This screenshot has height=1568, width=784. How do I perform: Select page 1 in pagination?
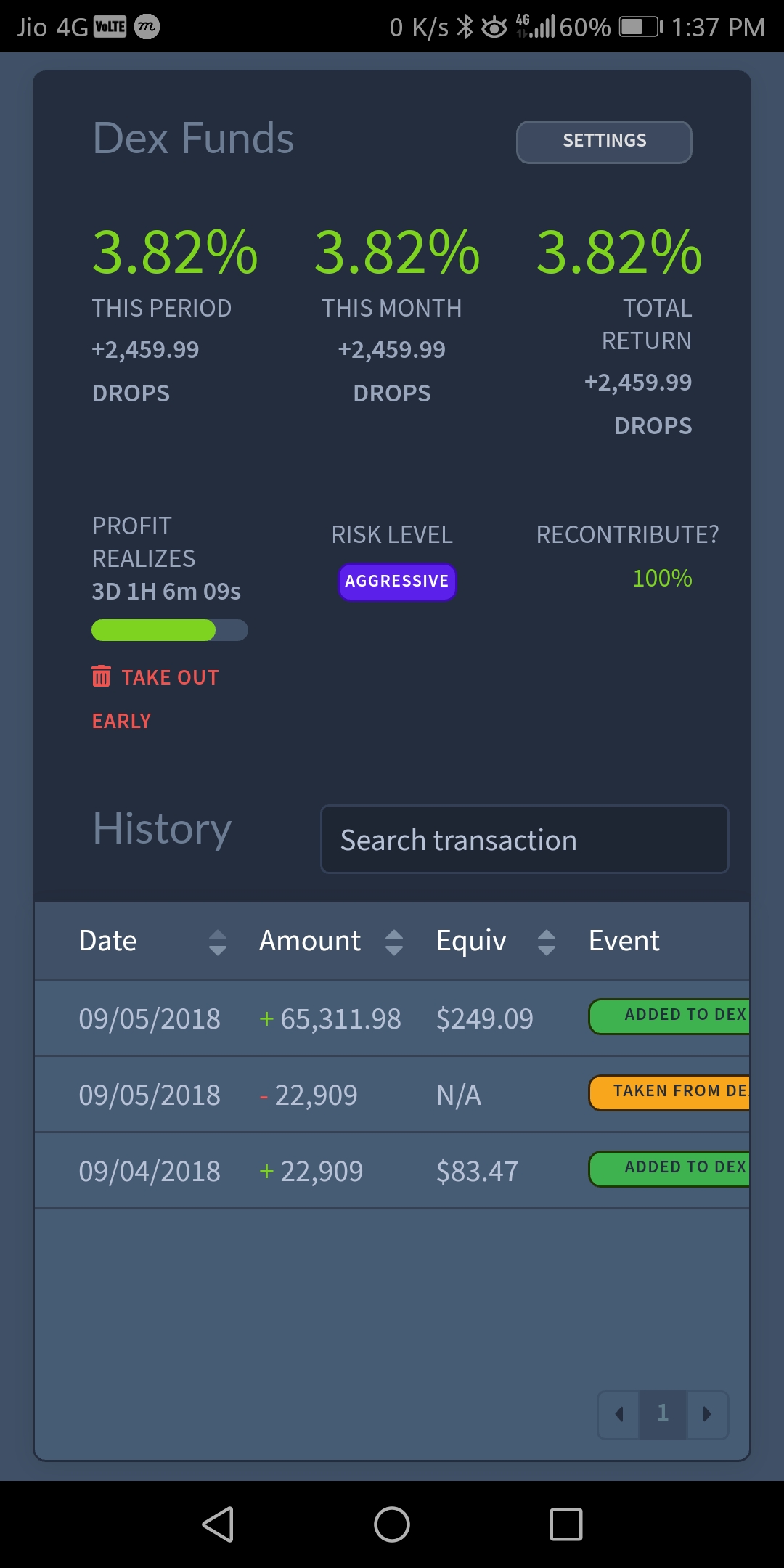tap(663, 1414)
